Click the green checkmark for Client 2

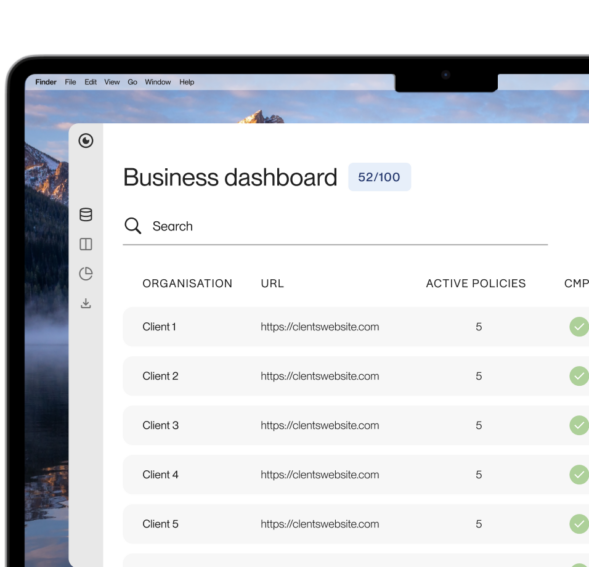click(x=579, y=376)
